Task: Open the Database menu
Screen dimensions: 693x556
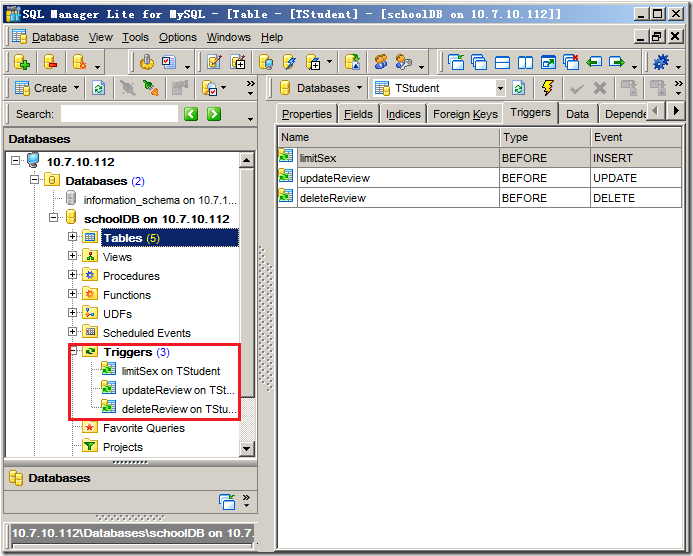Action: 55,37
